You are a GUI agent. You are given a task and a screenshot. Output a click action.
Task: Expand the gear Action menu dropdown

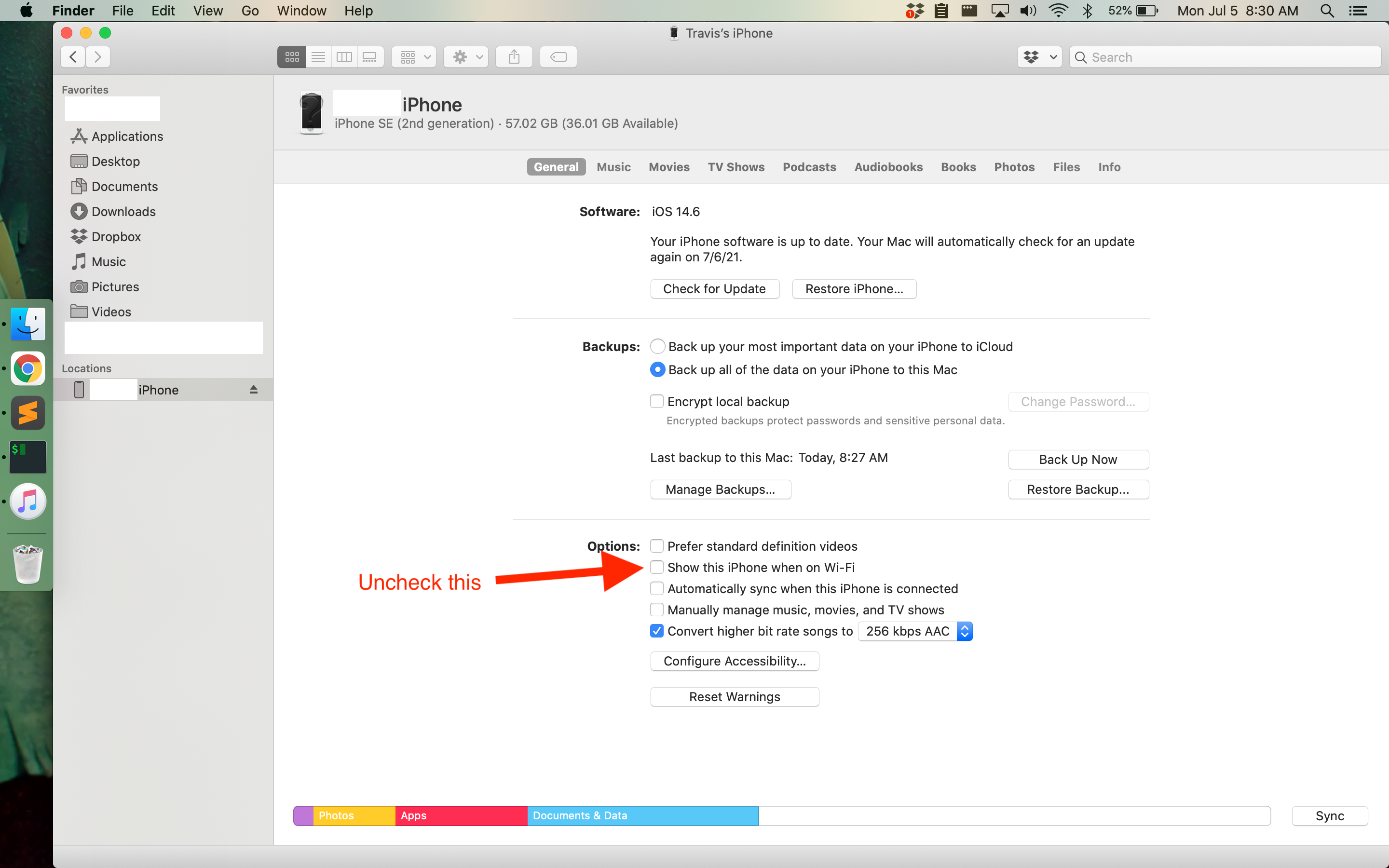click(x=466, y=57)
